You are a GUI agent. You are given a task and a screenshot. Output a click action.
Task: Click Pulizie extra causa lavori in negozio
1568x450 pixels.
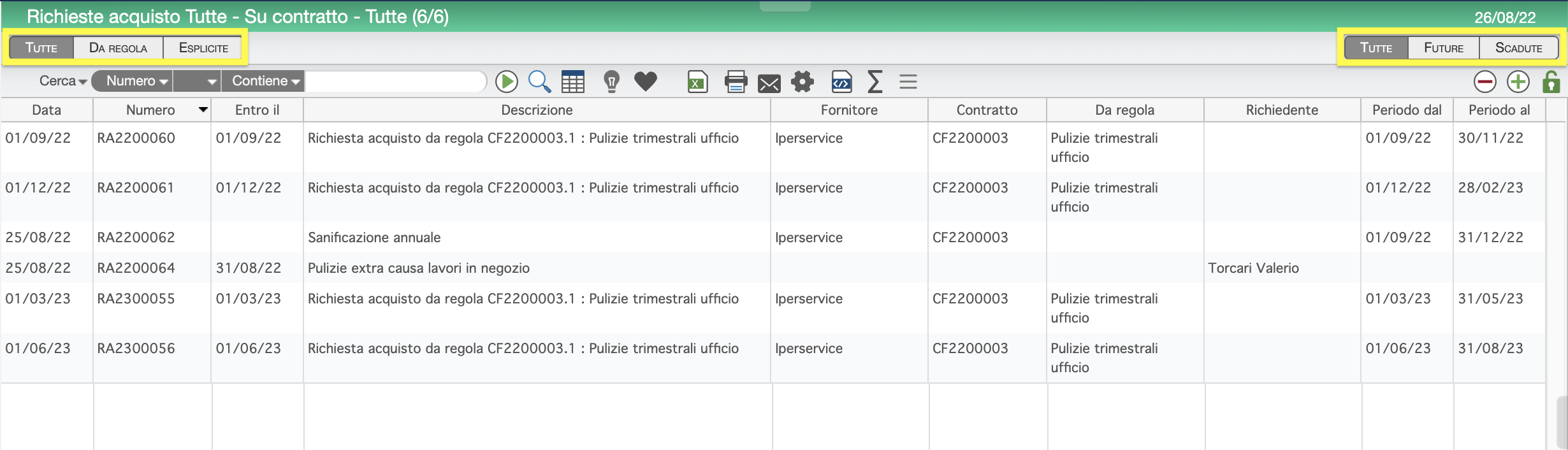(419, 268)
